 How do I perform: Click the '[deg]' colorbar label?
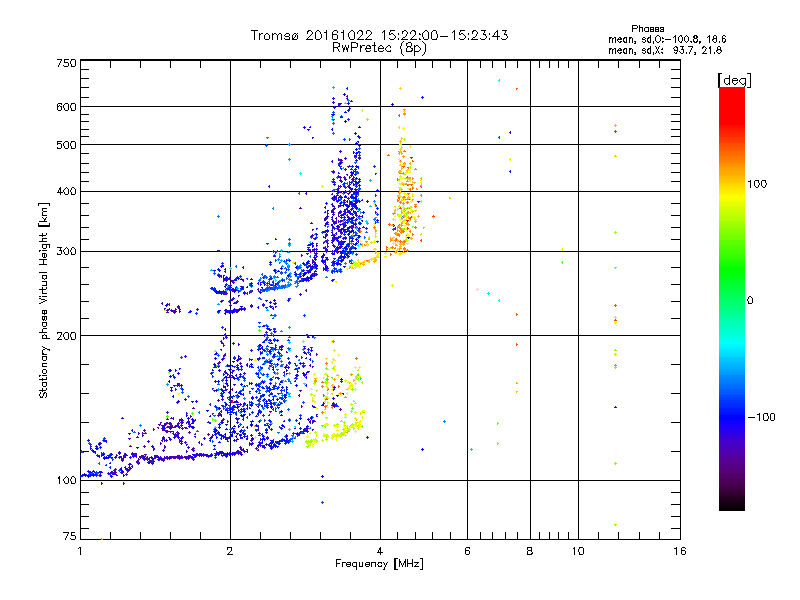734,80
